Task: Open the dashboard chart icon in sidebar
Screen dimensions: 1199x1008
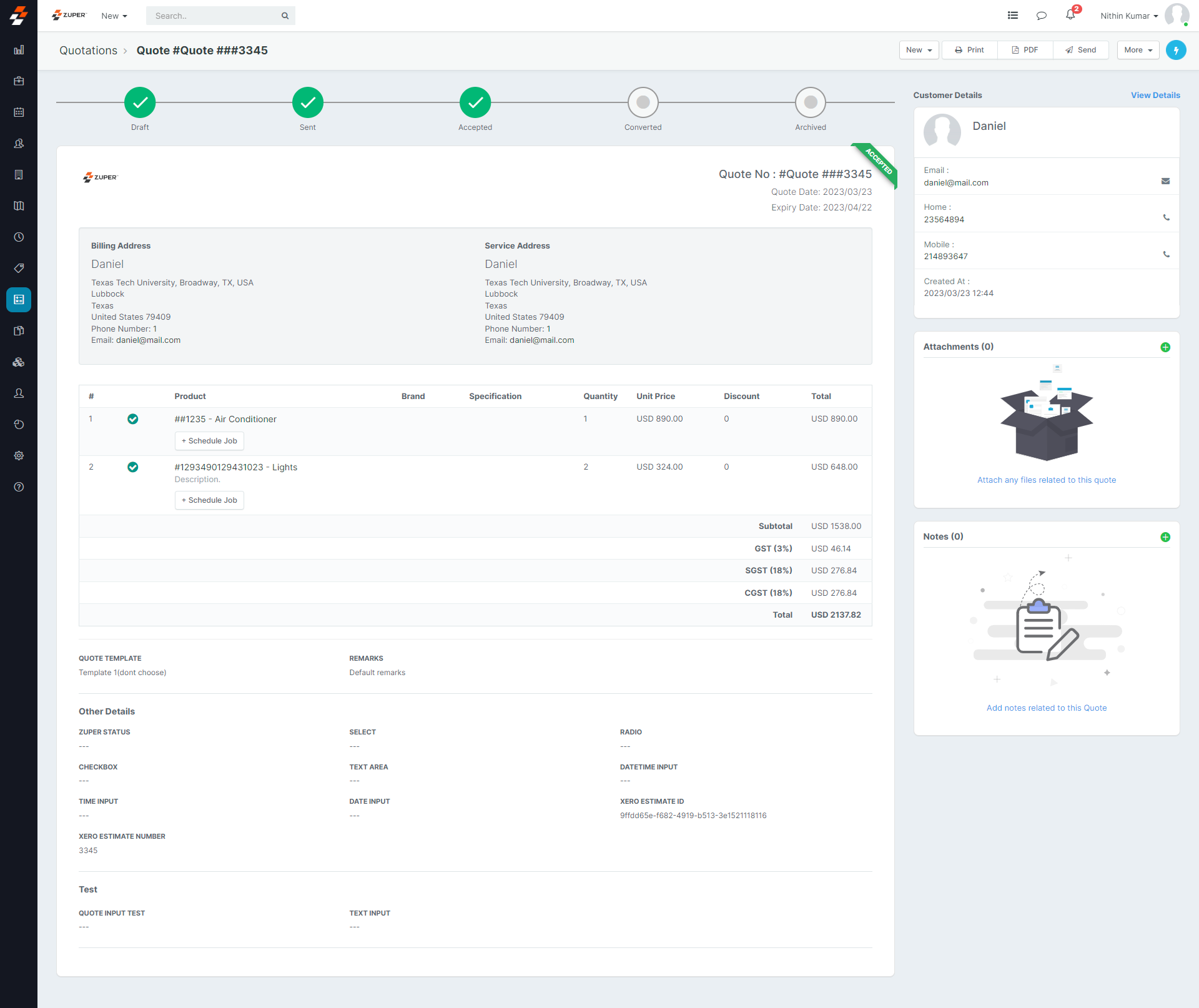Action: pyautogui.click(x=19, y=50)
